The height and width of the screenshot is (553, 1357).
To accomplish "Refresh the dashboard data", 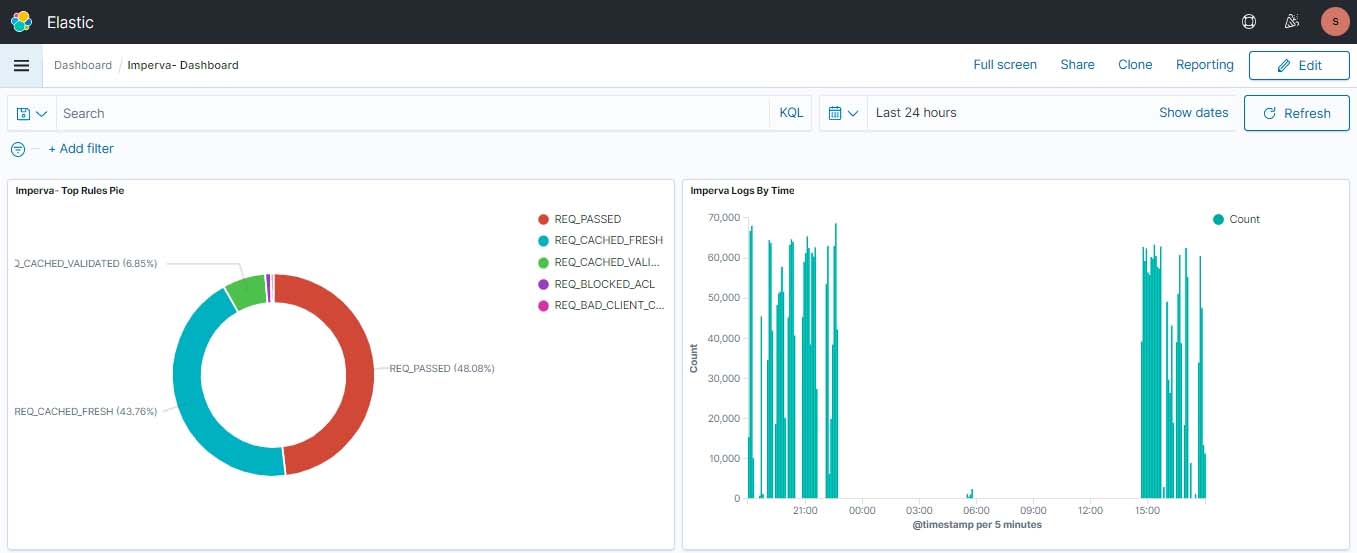I will click(1297, 113).
